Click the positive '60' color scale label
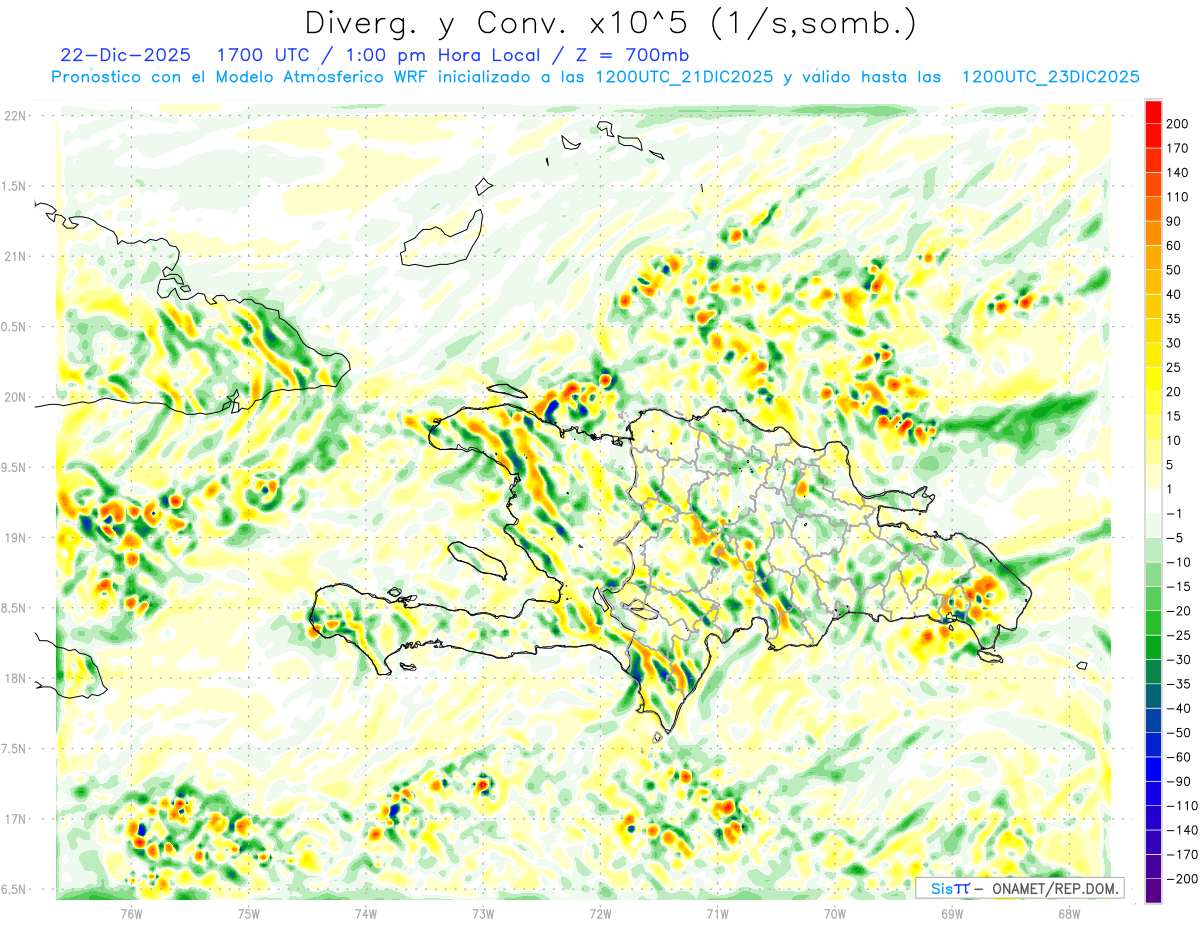 point(1175,246)
